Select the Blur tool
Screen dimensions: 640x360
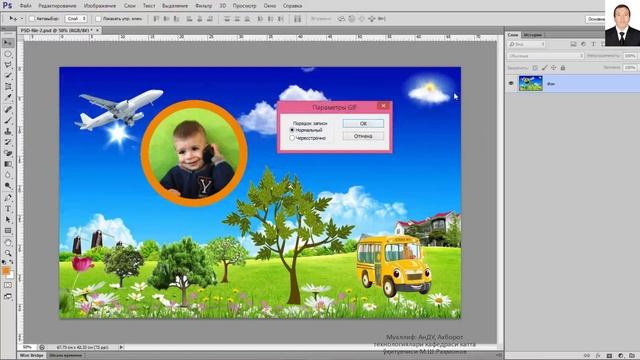[x=8, y=175]
